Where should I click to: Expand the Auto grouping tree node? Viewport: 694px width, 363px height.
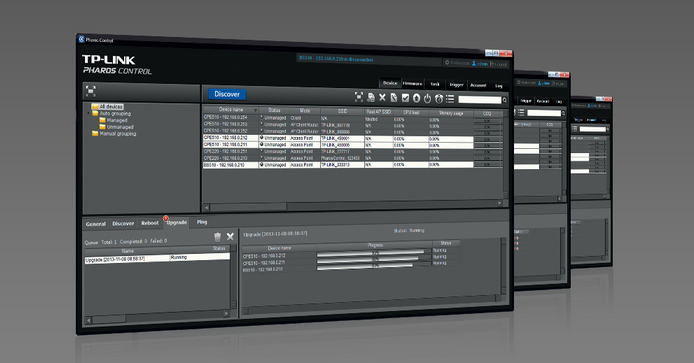point(88,113)
